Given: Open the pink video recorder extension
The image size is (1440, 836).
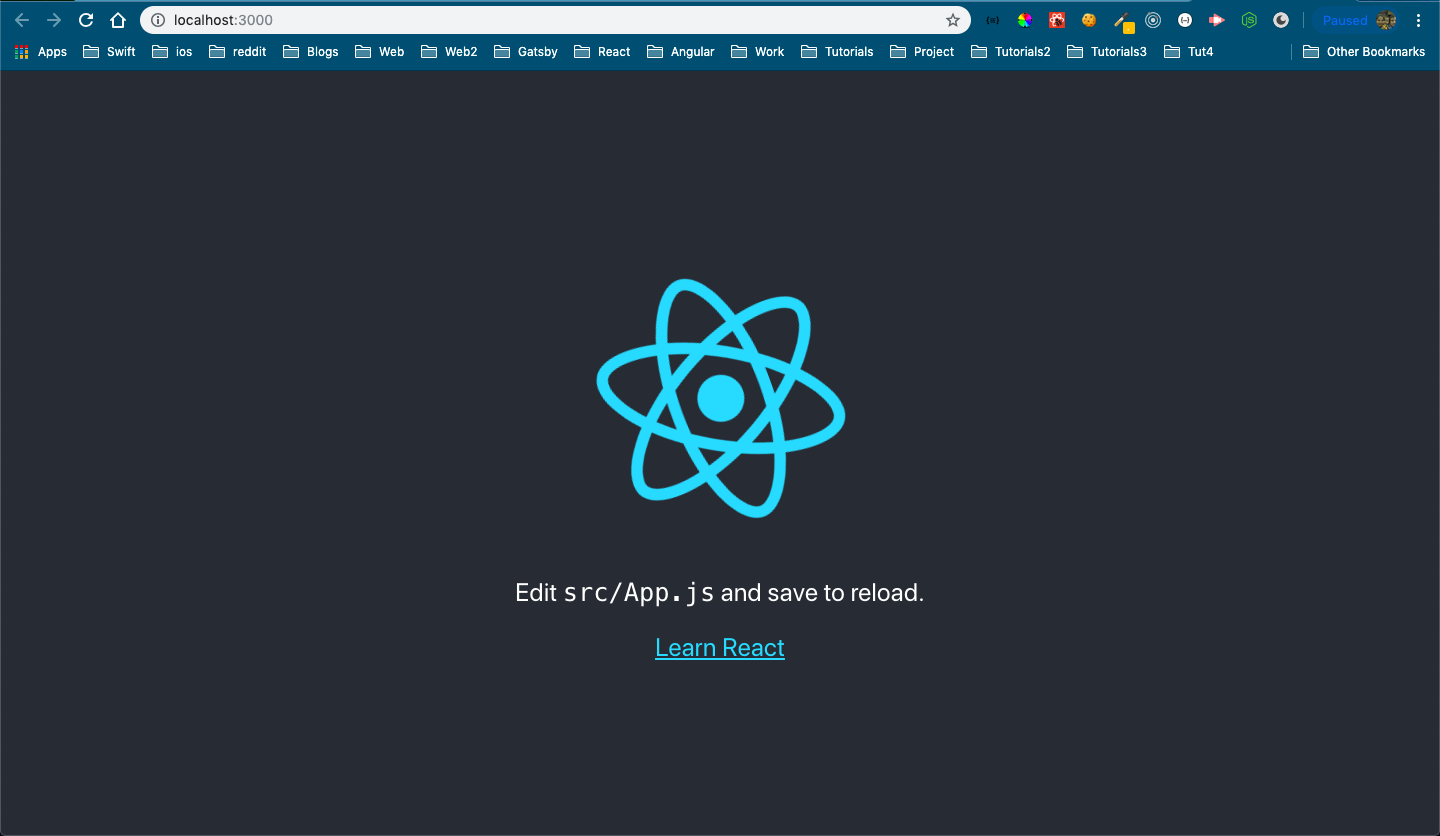Looking at the screenshot, I should click(1217, 20).
